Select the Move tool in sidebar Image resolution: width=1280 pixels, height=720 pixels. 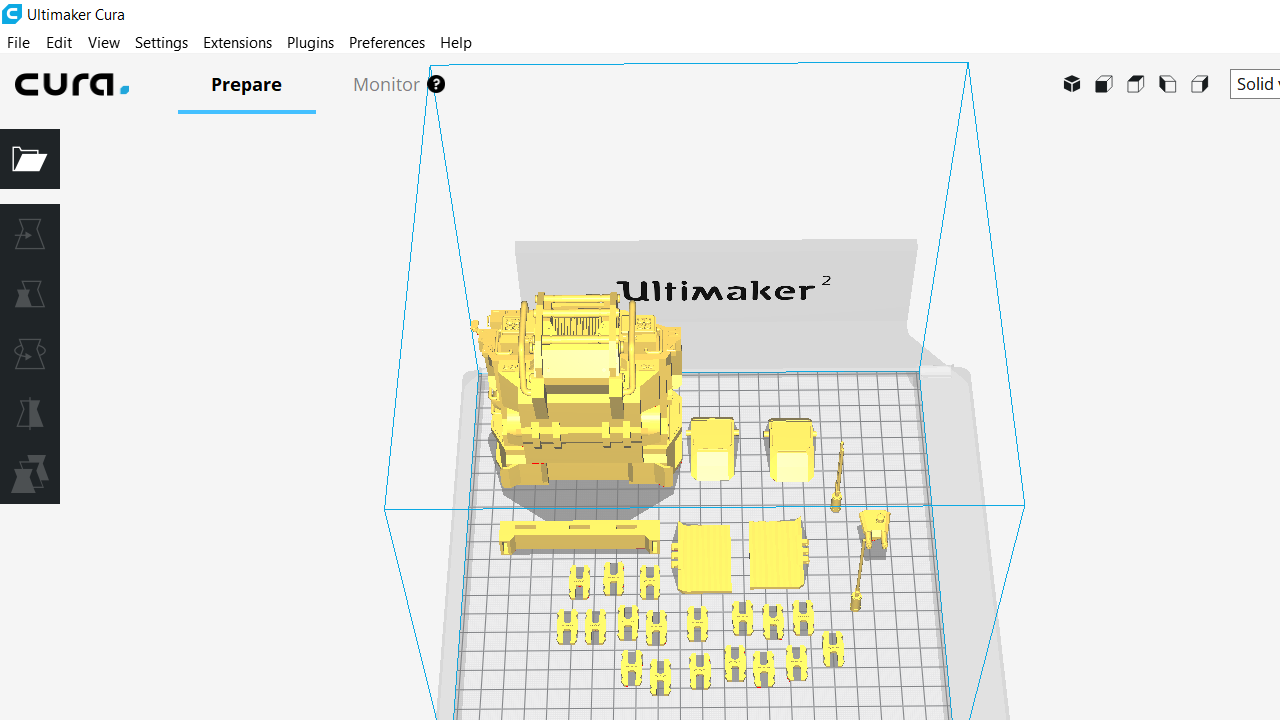pyautogui.click(x=30, y=234)
